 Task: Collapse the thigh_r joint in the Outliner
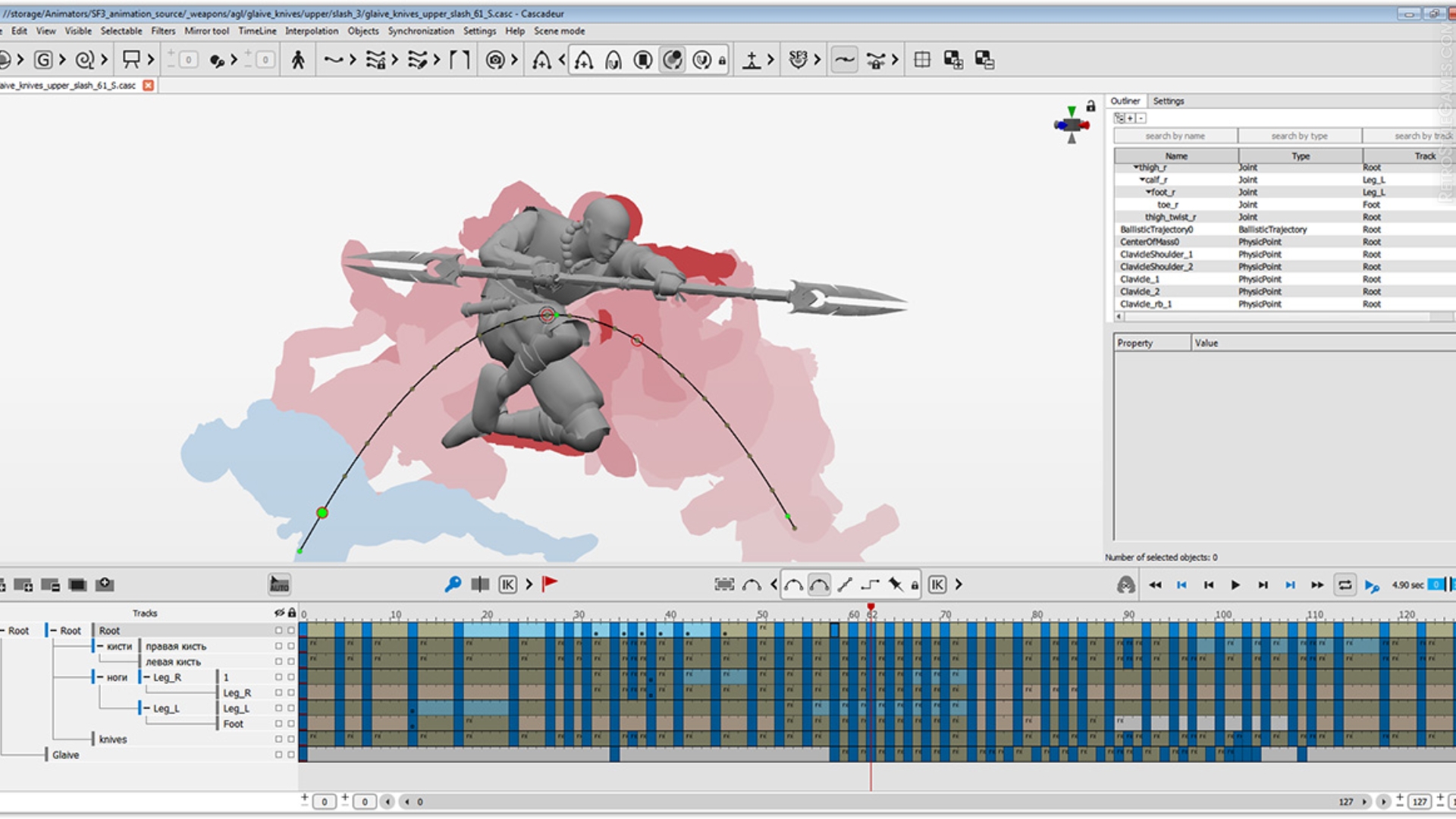point(1137,168)
